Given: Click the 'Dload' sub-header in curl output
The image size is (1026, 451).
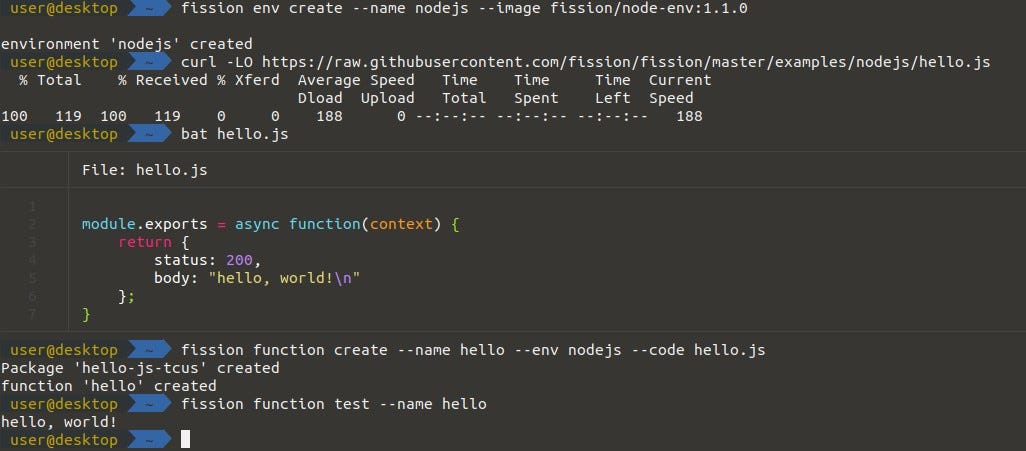Looking at the screenshot, I should click(x=320, y=98).
